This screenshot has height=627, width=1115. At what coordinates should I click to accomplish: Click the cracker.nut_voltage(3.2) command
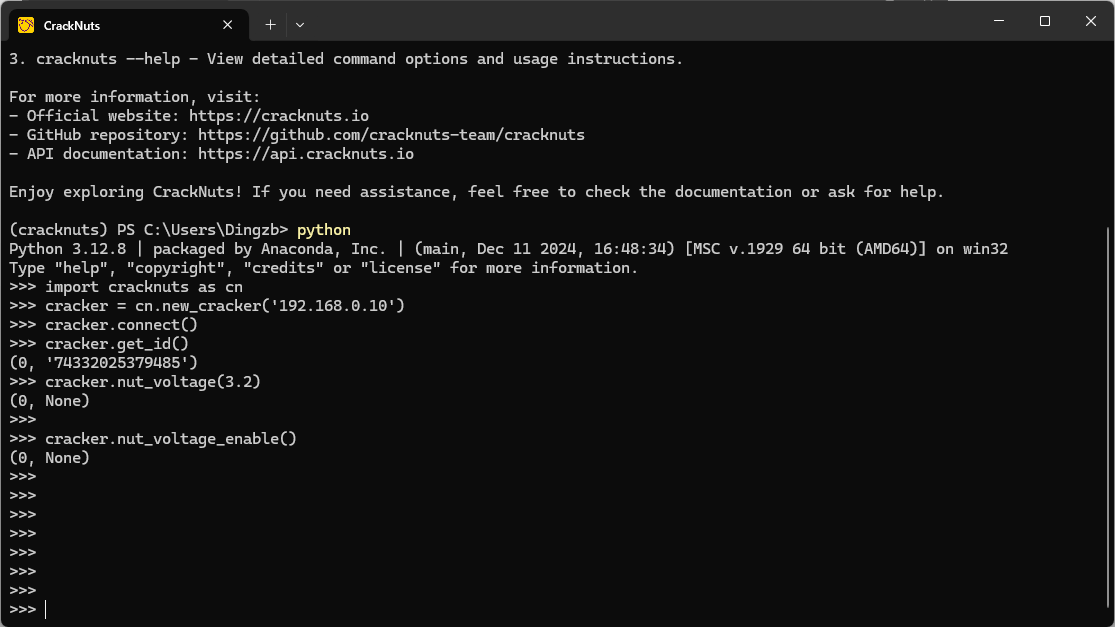[x=153, y=382]
